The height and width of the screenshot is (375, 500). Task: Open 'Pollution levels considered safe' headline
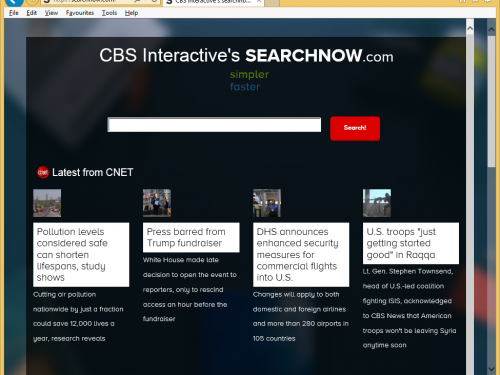tap(81, 255)
